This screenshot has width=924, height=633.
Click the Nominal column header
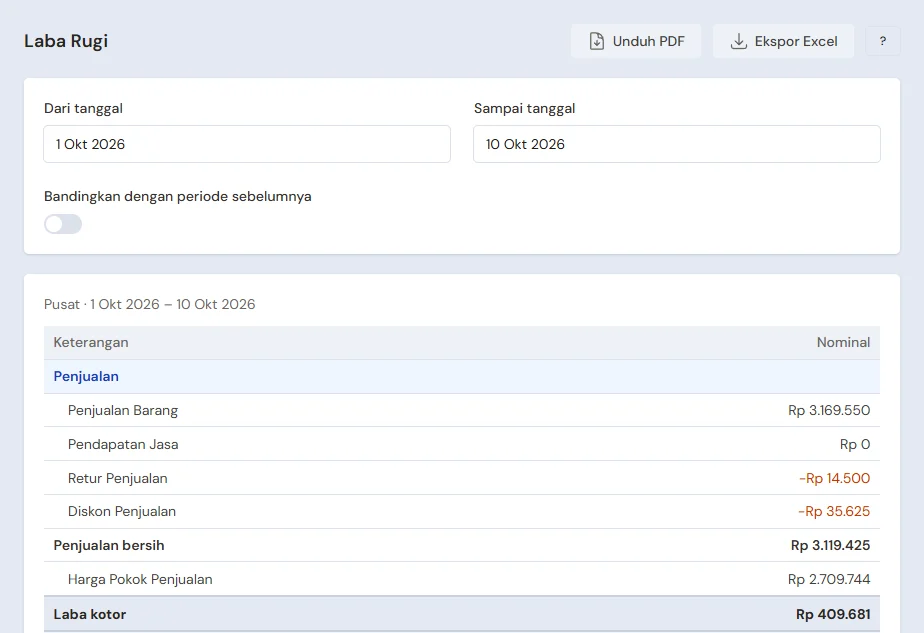(x=843, y=342)
